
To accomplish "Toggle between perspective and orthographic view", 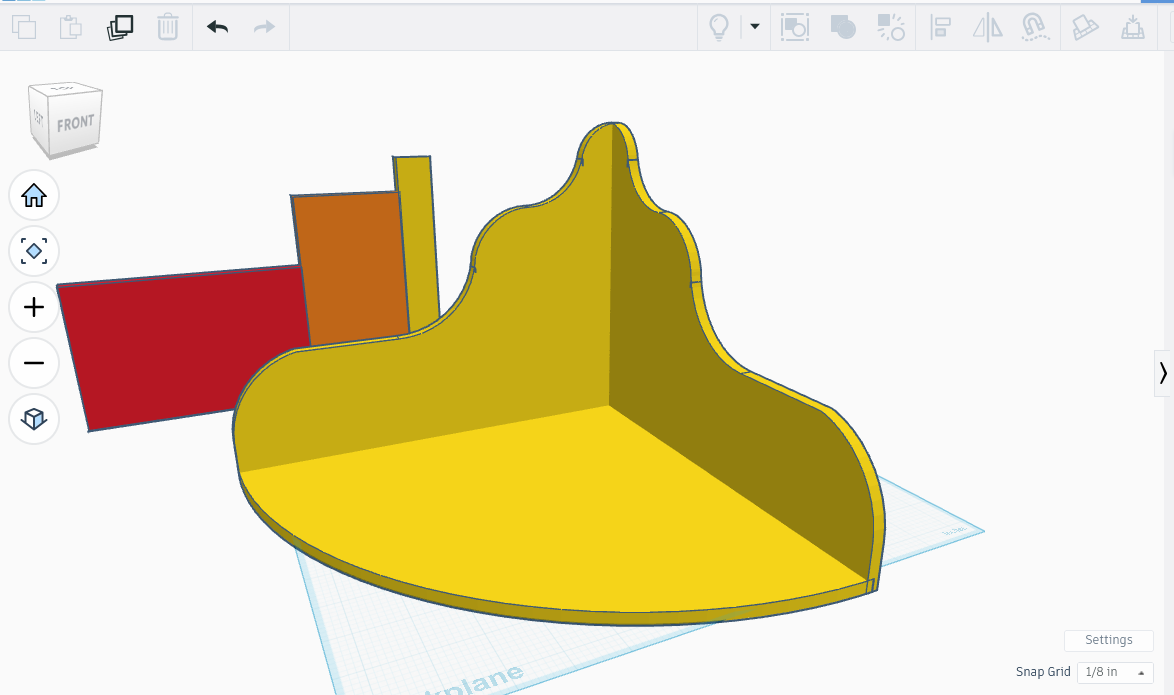I will (33, 419).
